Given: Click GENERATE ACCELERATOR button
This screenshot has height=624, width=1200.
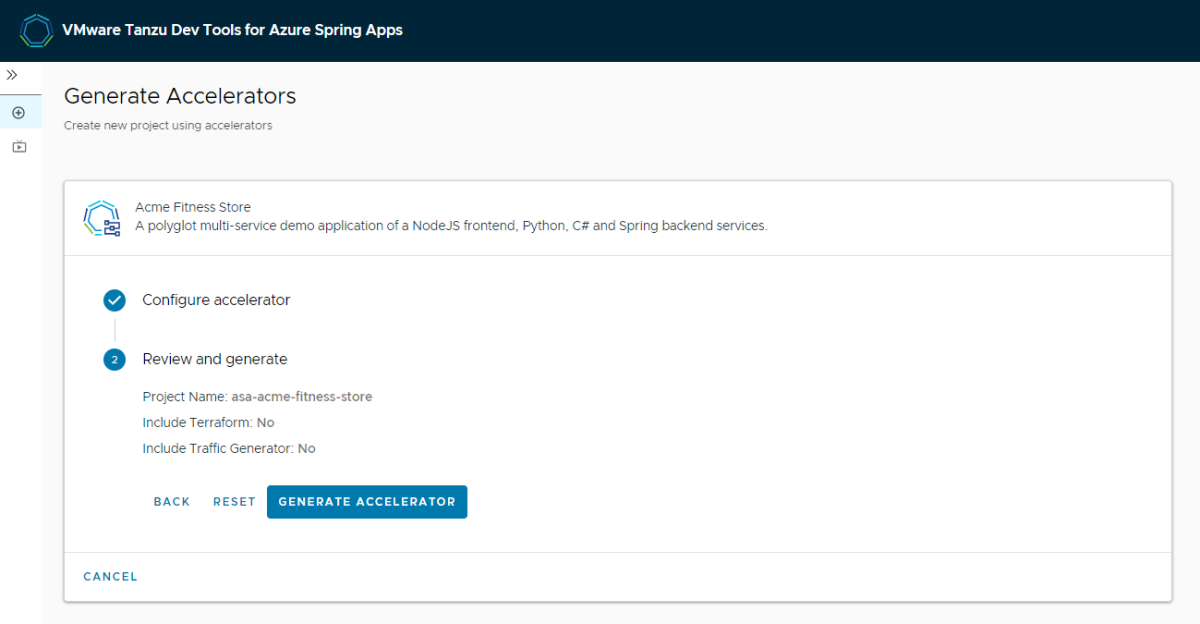Looking at the screenshot, I should 367,502.
